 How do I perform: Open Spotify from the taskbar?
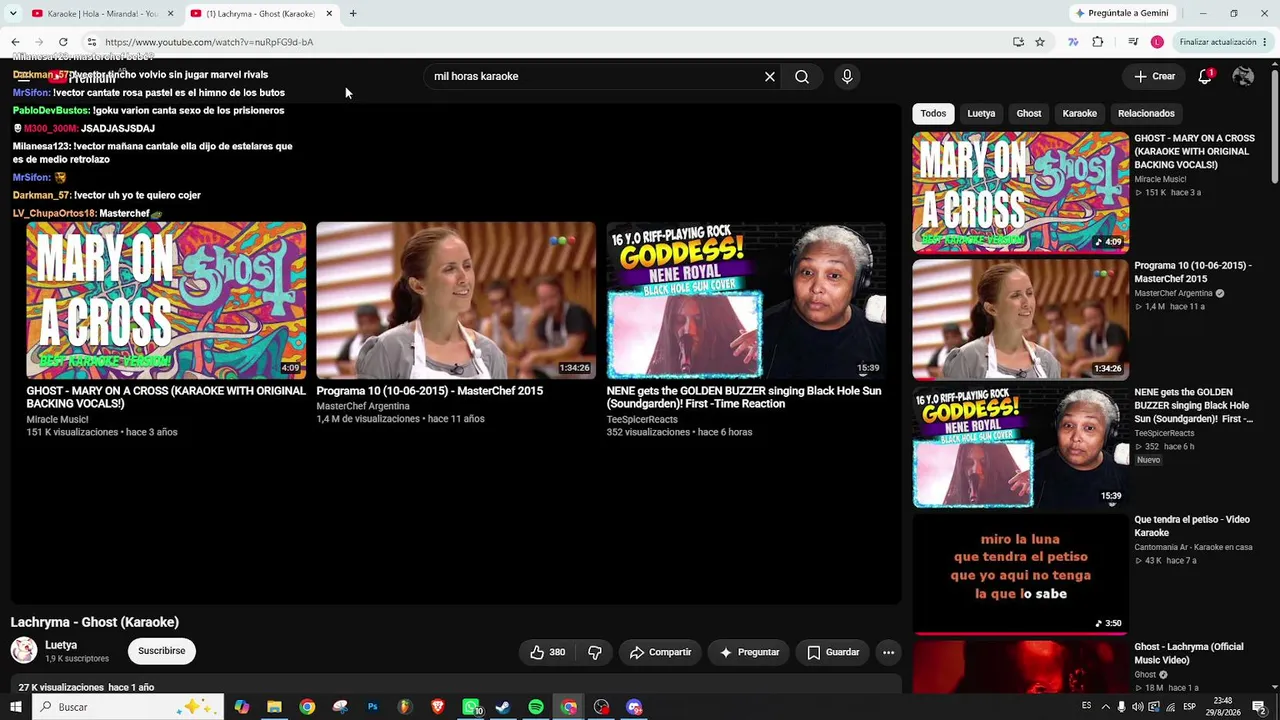tap(536, 707)
